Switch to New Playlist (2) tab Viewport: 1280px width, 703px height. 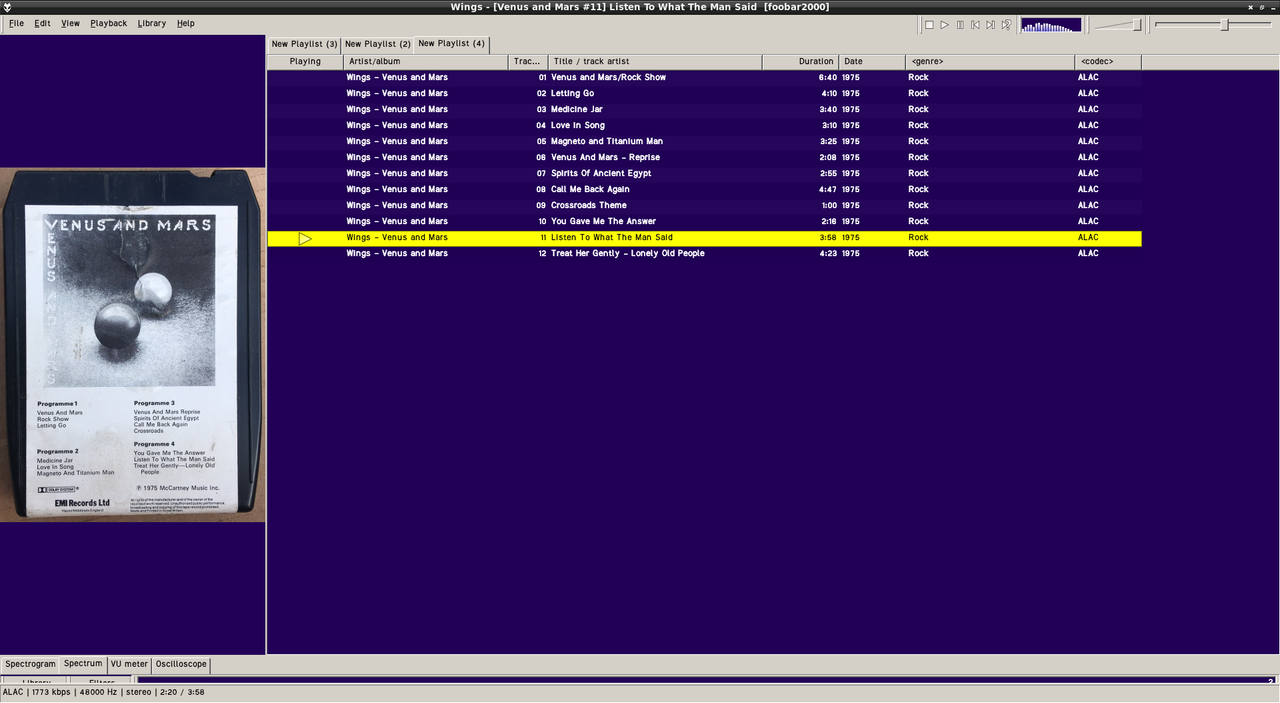pyautogui.click(x=378, y=44)
